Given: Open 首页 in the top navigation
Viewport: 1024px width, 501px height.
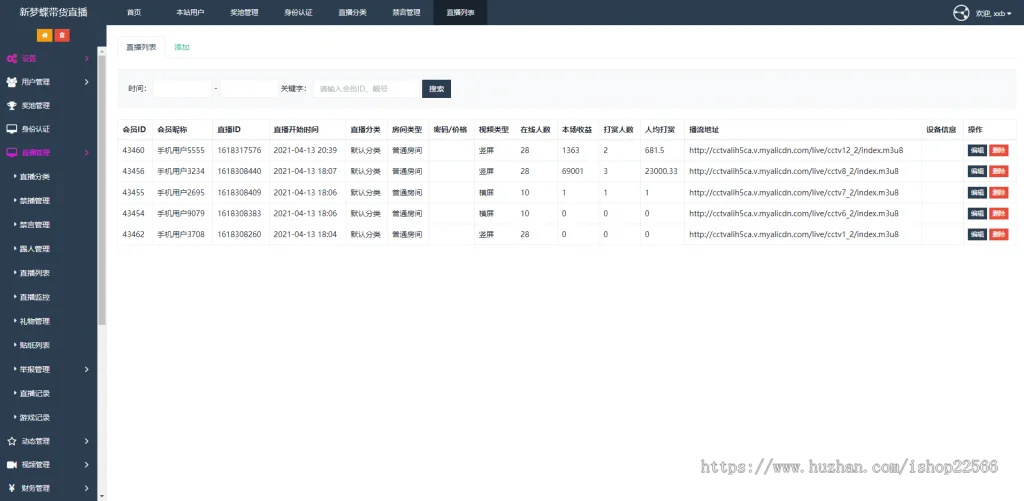Looking at the screenshot, I should point(134,12).
